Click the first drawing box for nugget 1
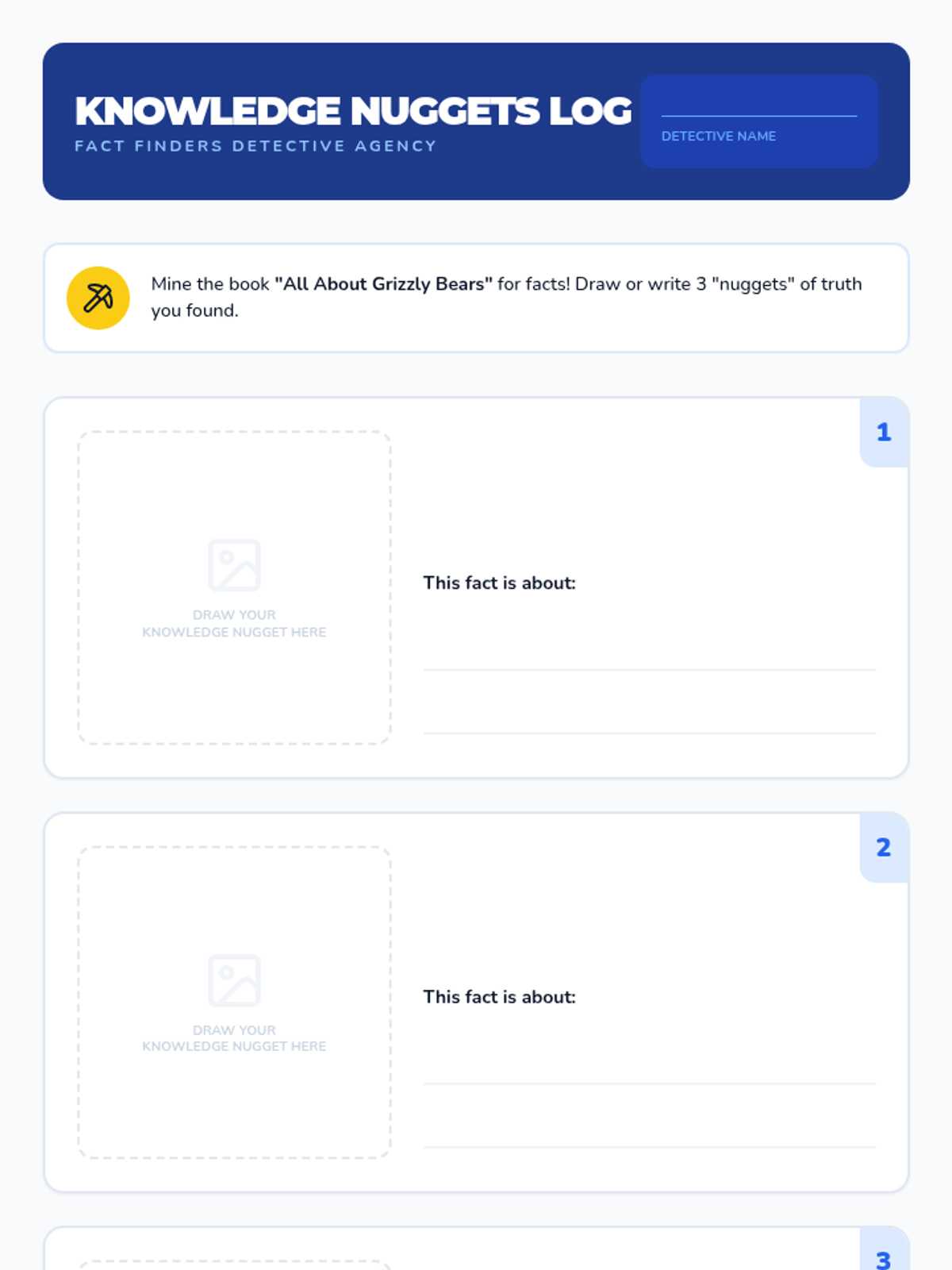Screen dimensions: 952x1270 [x=234, y=587]
